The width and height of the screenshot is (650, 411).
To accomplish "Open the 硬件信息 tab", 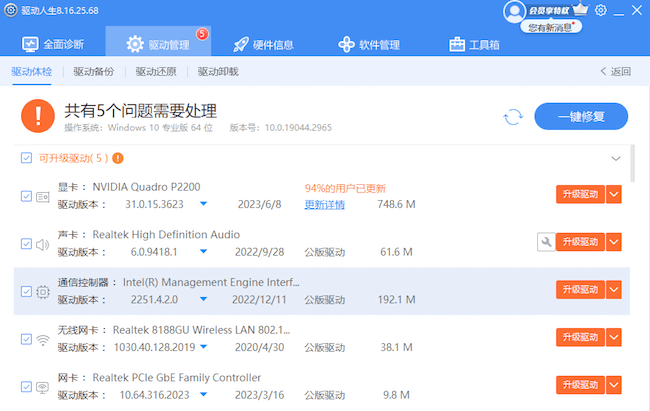I will 264,44.
